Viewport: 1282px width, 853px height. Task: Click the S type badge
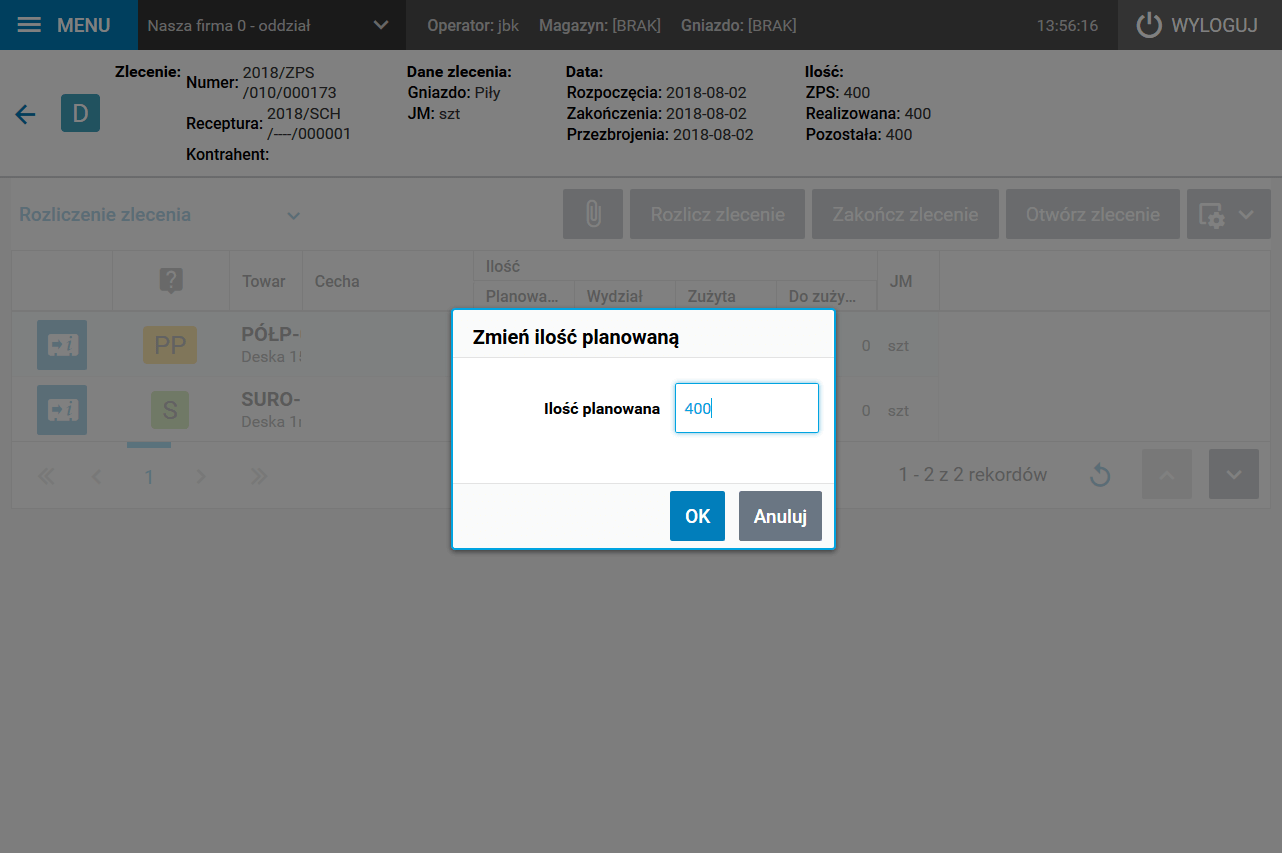point(170,410)
